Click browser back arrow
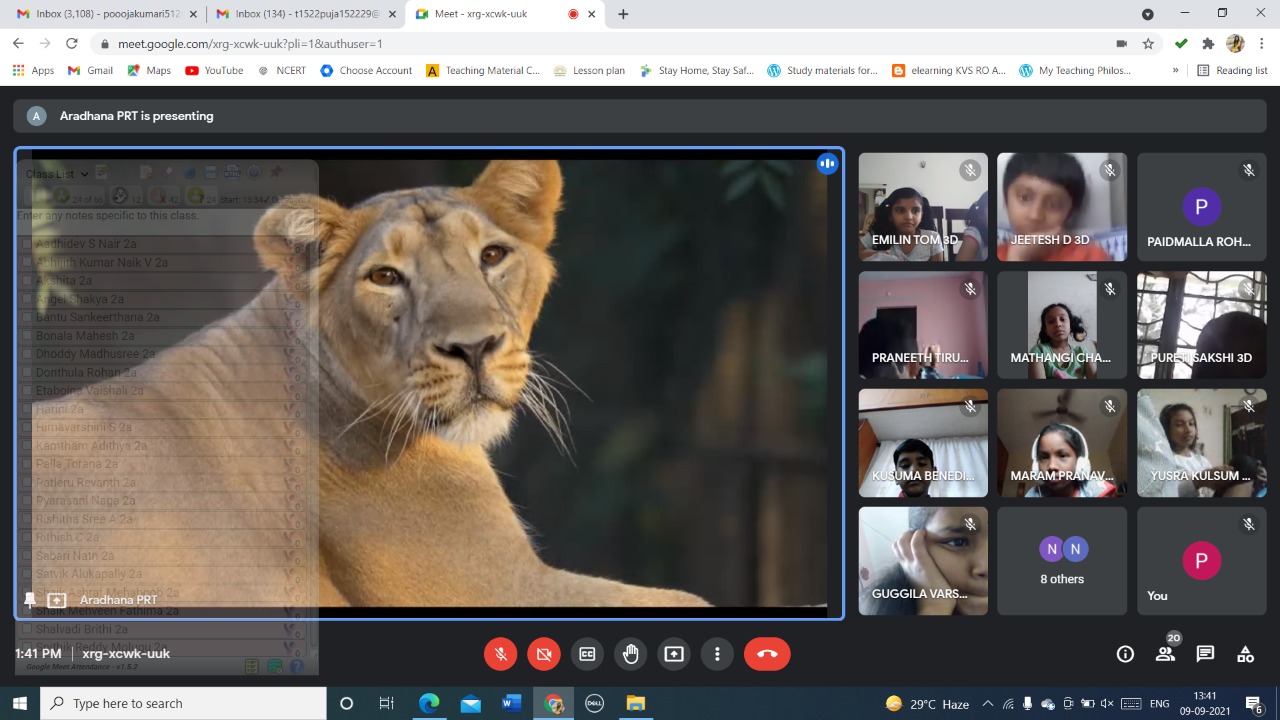 18,44
